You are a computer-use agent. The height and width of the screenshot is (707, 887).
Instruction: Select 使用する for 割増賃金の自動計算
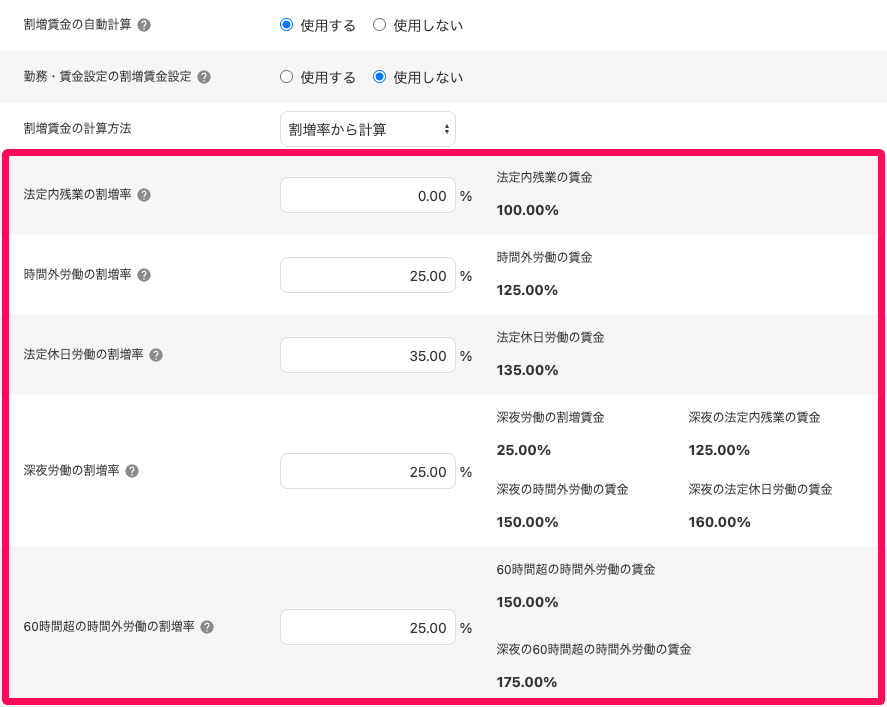[x=287, y=25]
